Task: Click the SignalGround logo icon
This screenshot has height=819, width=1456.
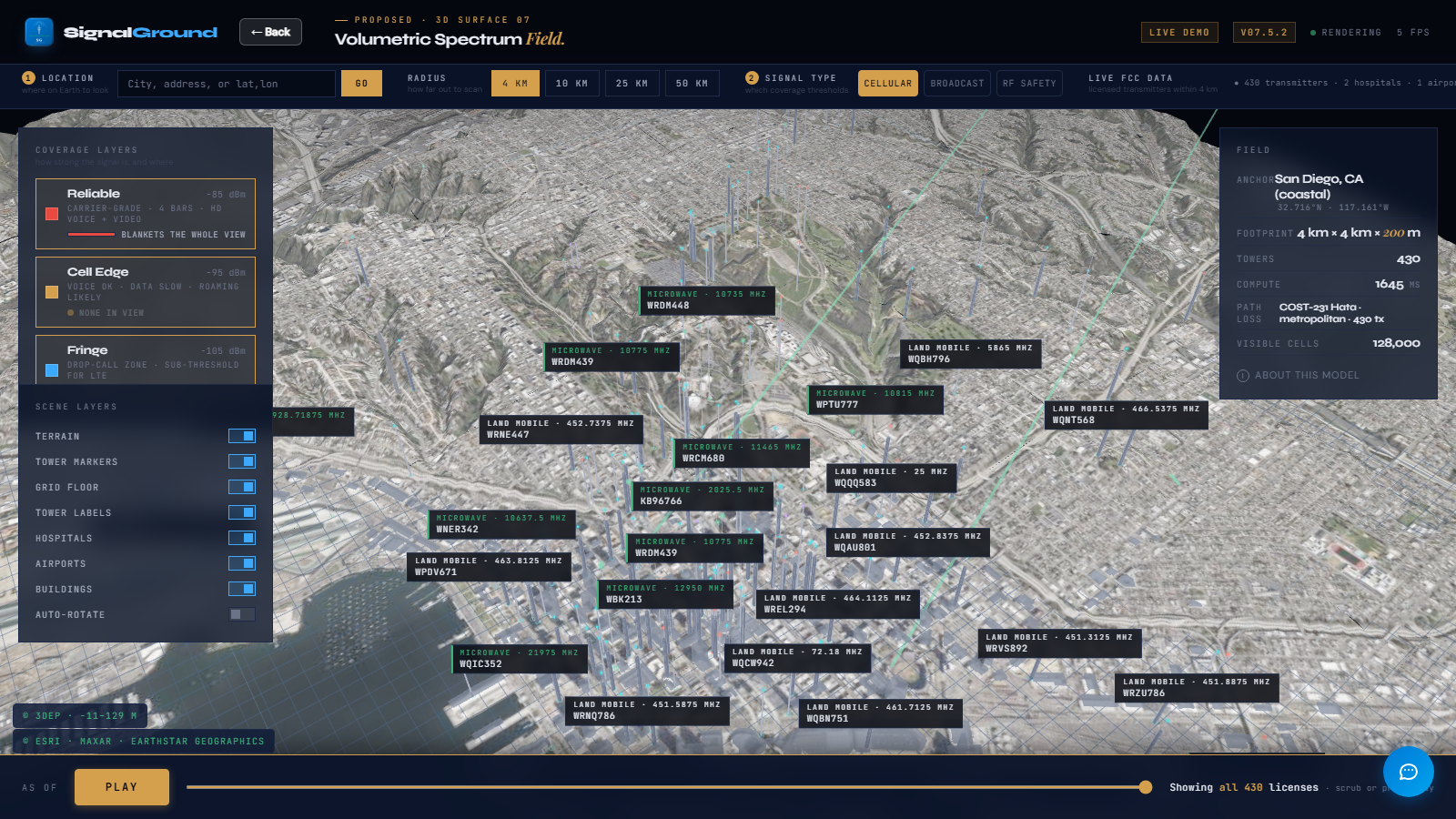Action: pyautogui.click(x=39, y=32)
